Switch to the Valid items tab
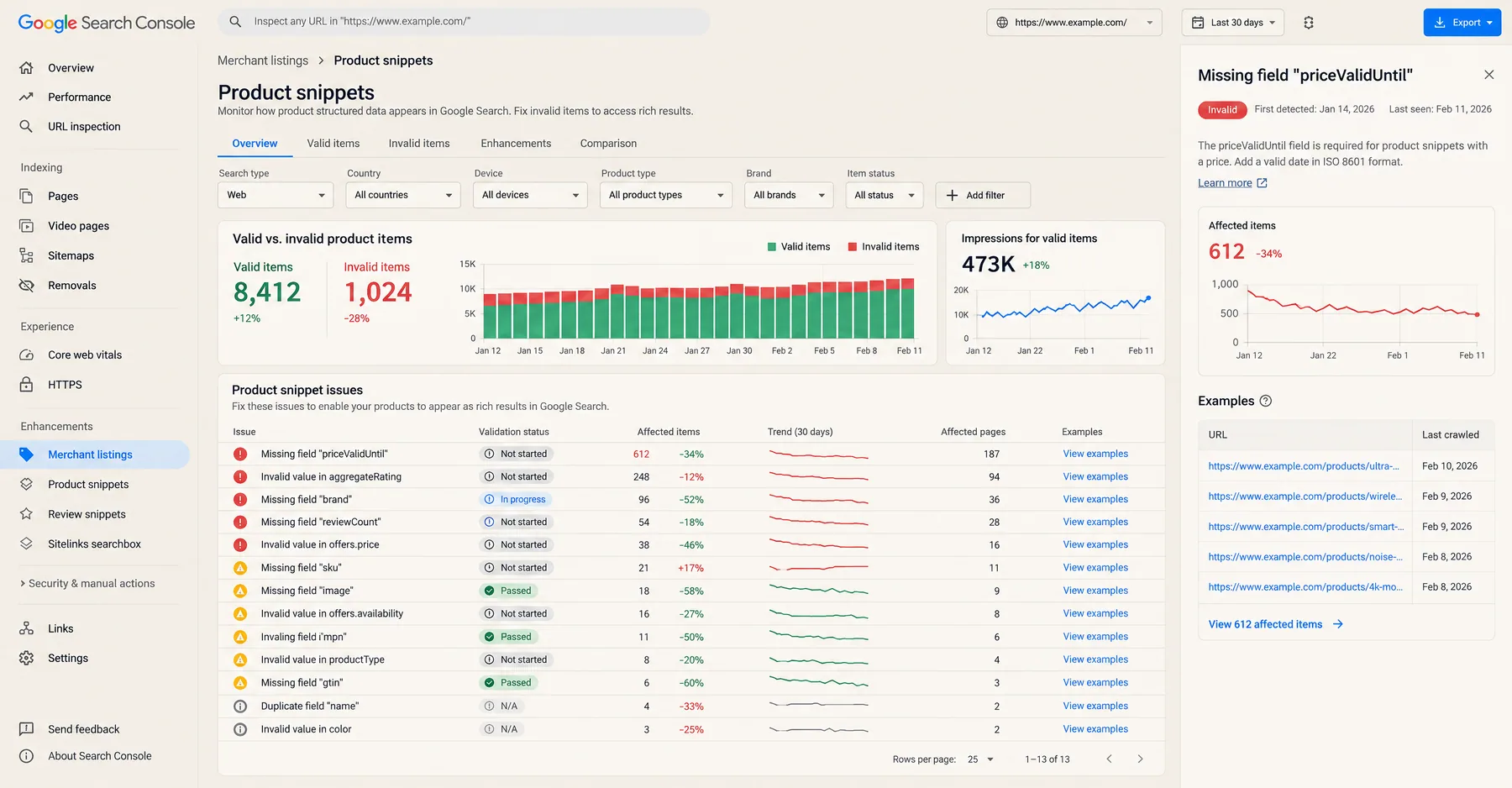Screen dimensions: 1512x788 point(333,144)
